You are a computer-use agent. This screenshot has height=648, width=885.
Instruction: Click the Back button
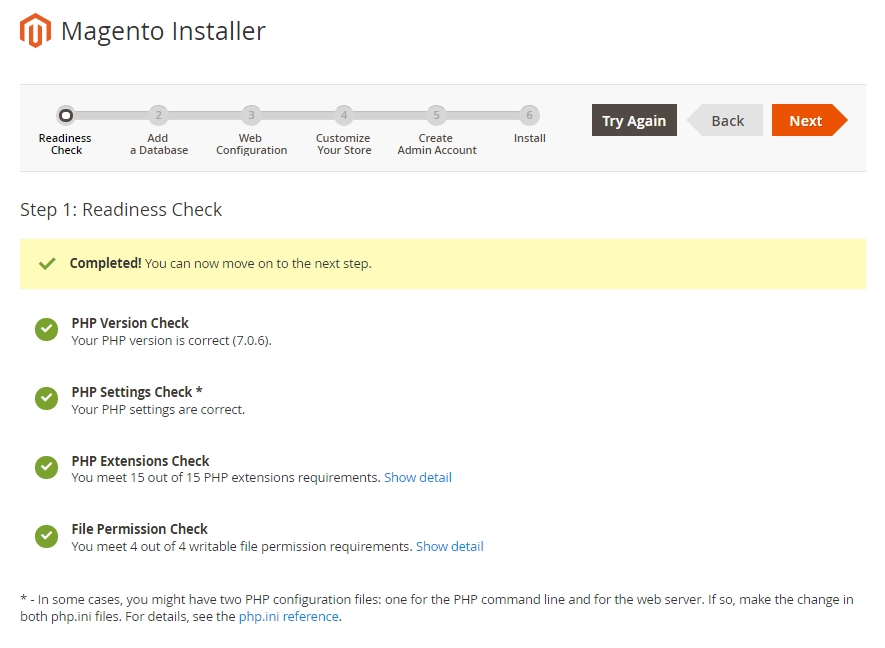pos(727,121)
